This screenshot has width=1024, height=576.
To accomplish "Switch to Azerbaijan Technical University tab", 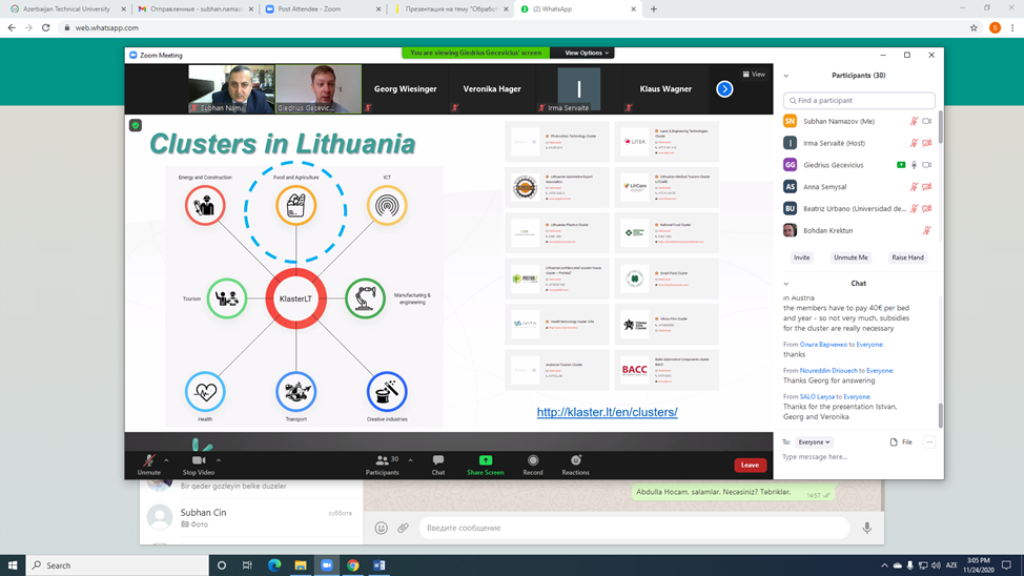I will pyautogui.click(x=69, y=9).
